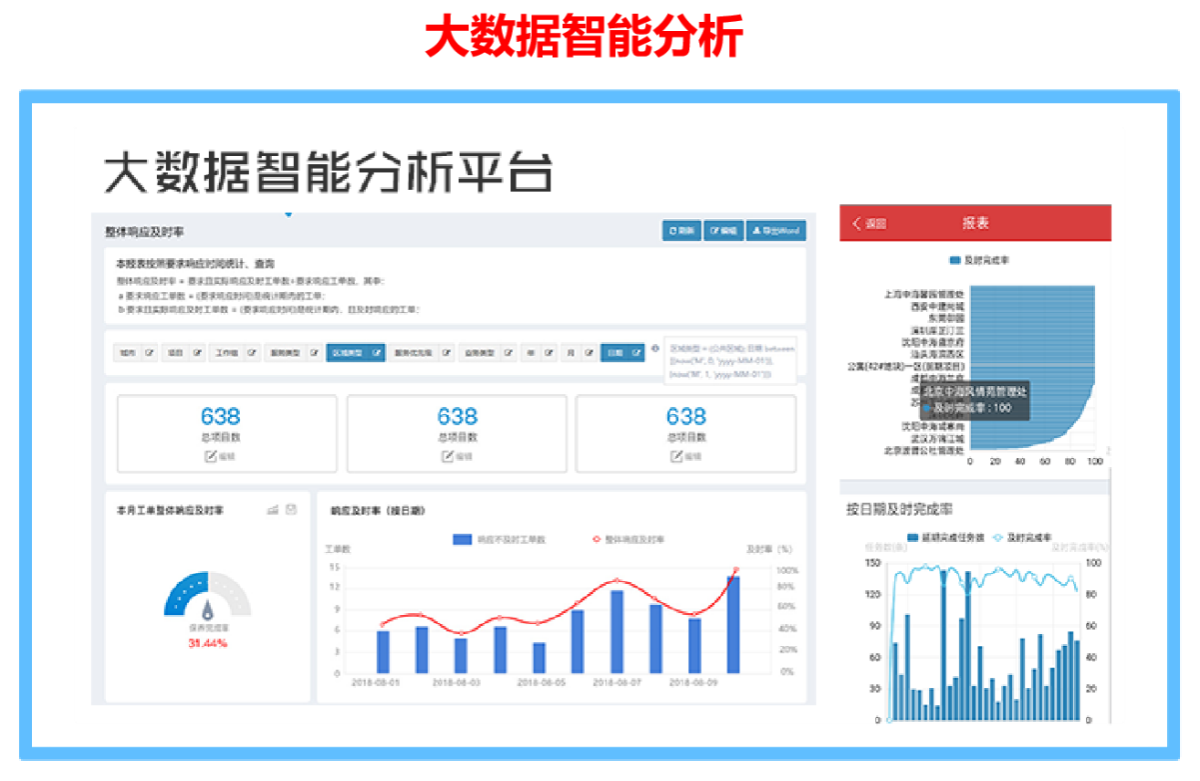Click the bar chart icon in gauge panel

pos(272,510)
